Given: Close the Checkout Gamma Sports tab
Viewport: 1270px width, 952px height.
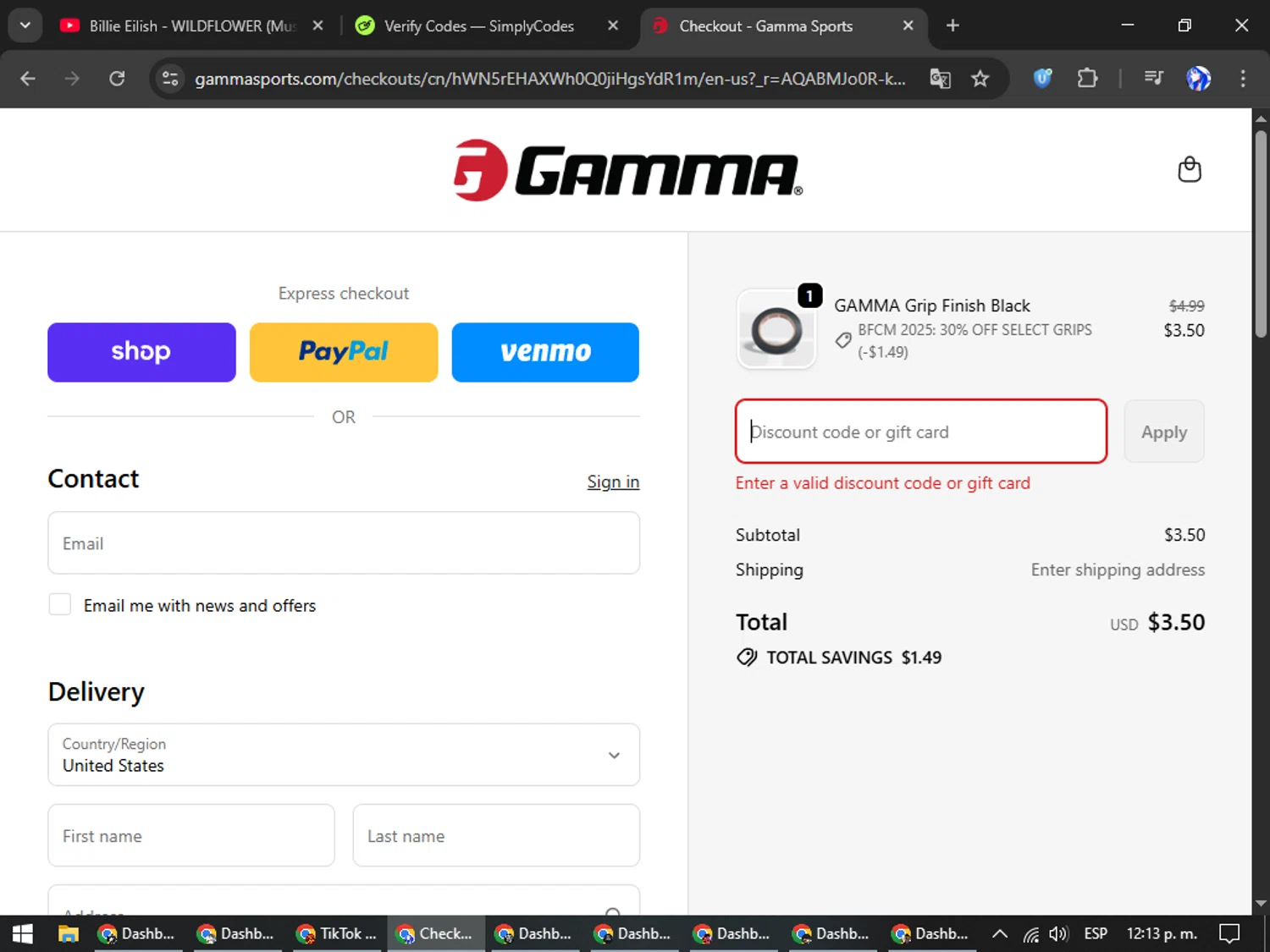Looking at the screenshot, I should tap(908, 25).
